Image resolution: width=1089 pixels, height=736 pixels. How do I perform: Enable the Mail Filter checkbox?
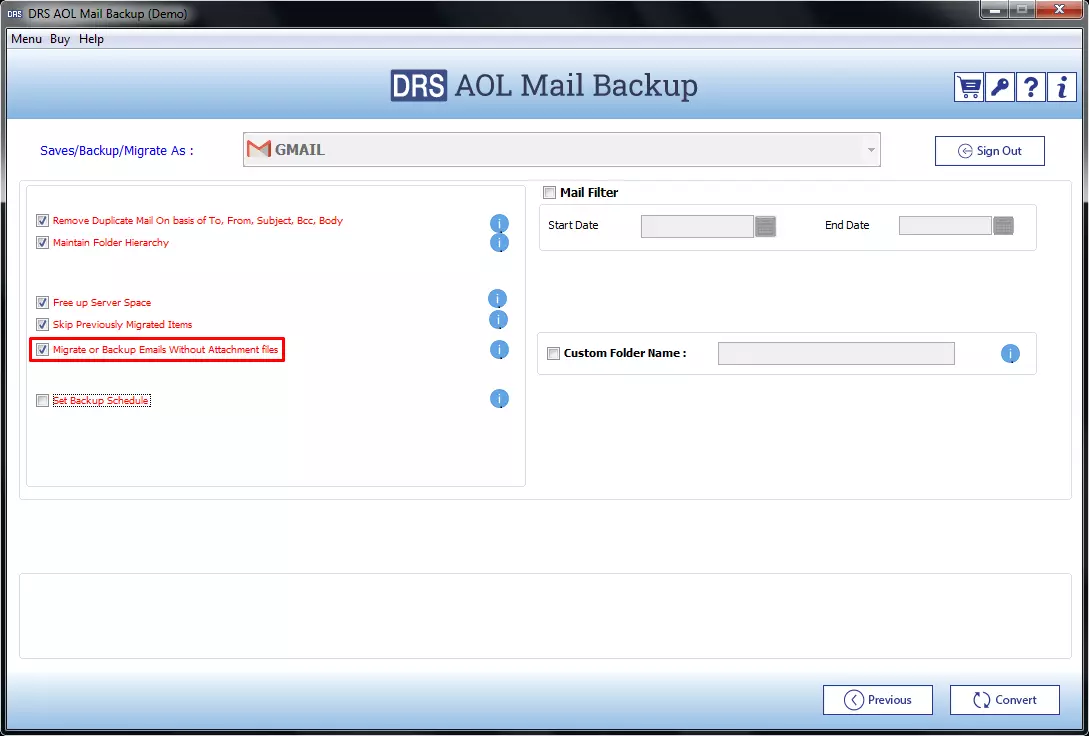point(549,193)
